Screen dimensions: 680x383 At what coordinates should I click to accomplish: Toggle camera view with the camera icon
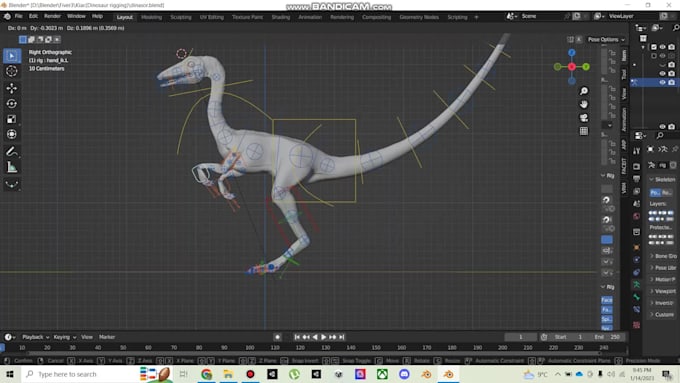coord(584,118)
